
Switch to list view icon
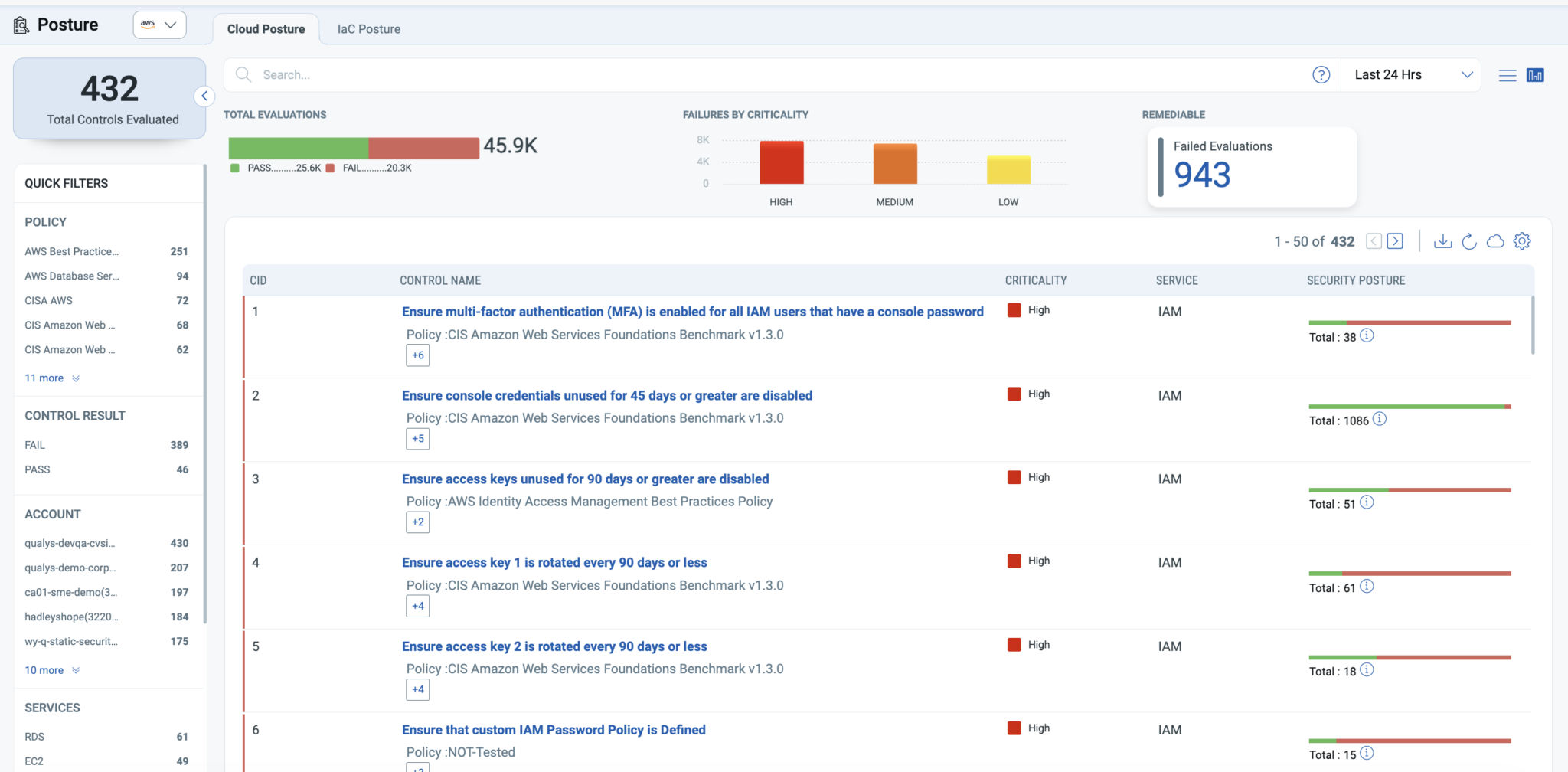1508,75
